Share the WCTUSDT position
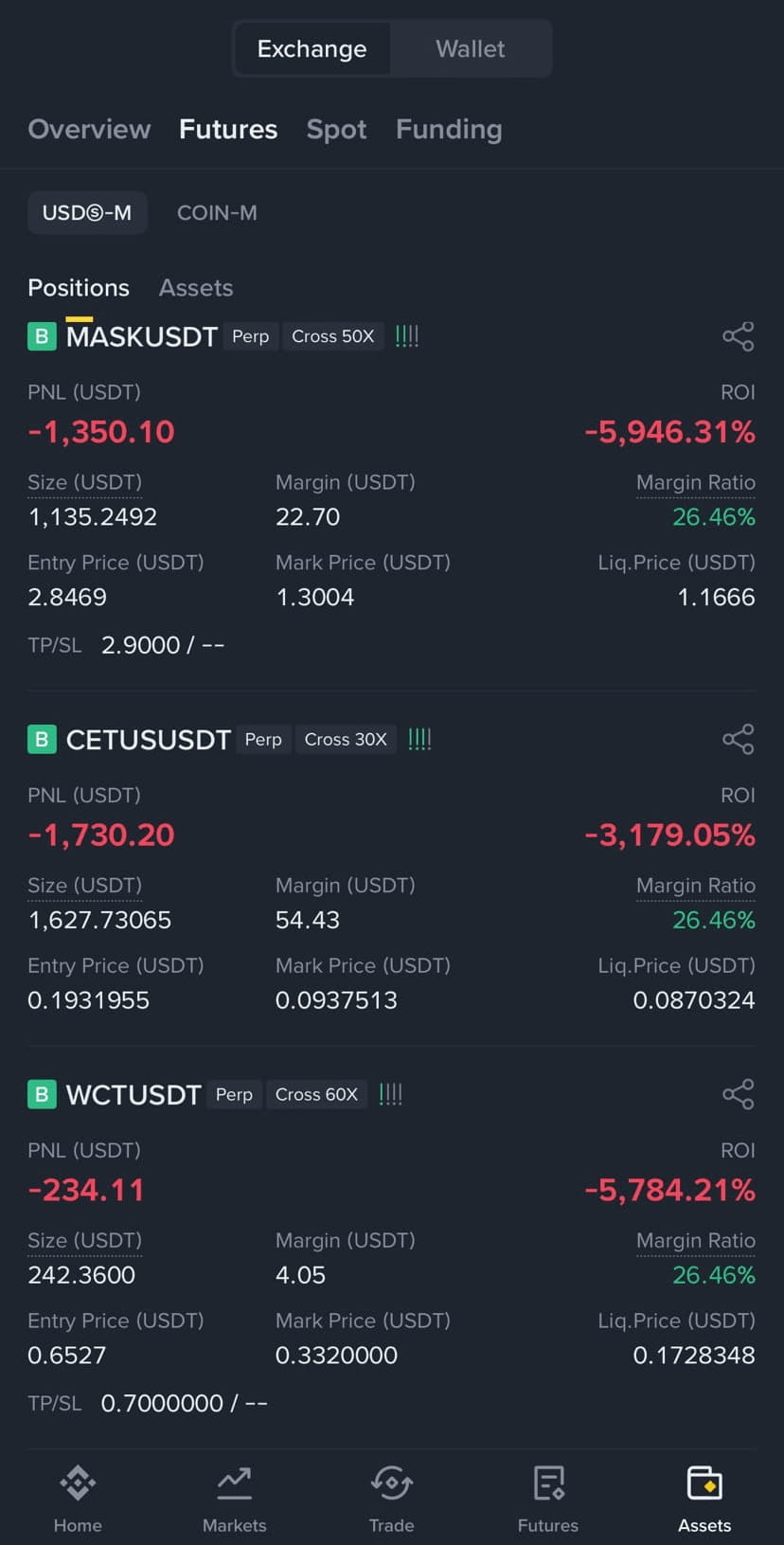784x1545 pixels. 738,1094
